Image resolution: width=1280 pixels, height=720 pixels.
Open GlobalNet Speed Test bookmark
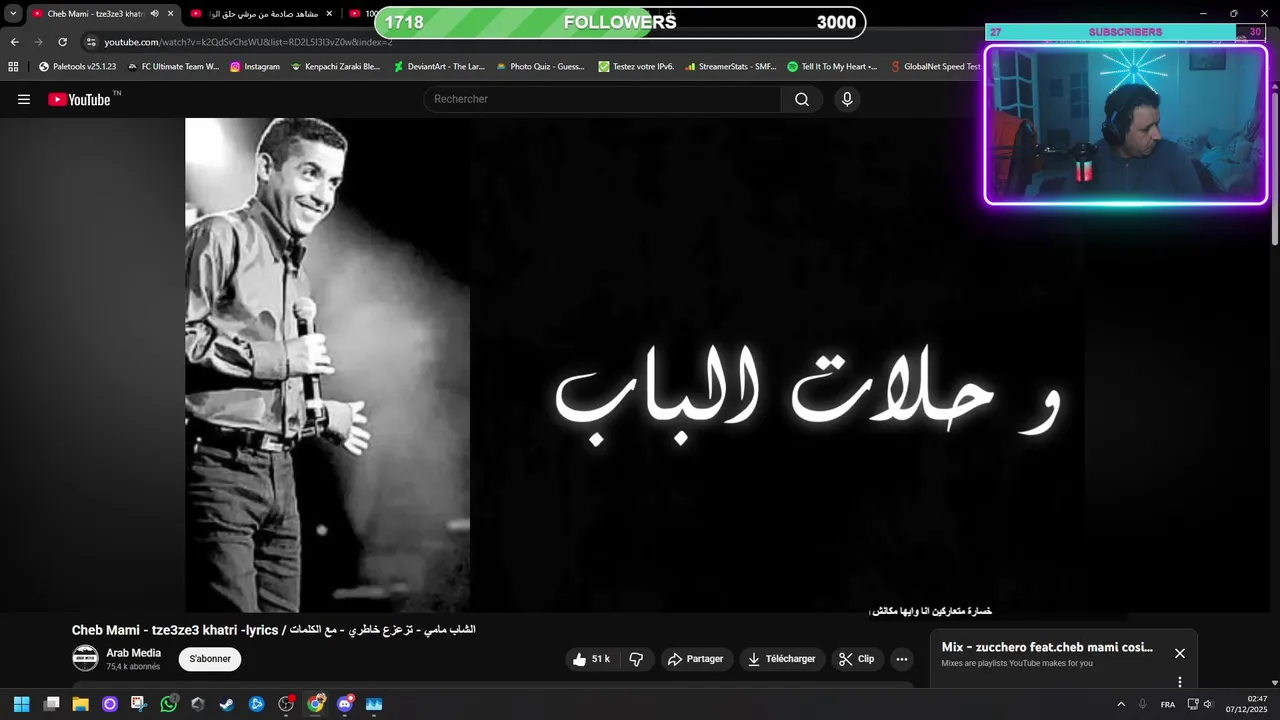click(936, 67)
